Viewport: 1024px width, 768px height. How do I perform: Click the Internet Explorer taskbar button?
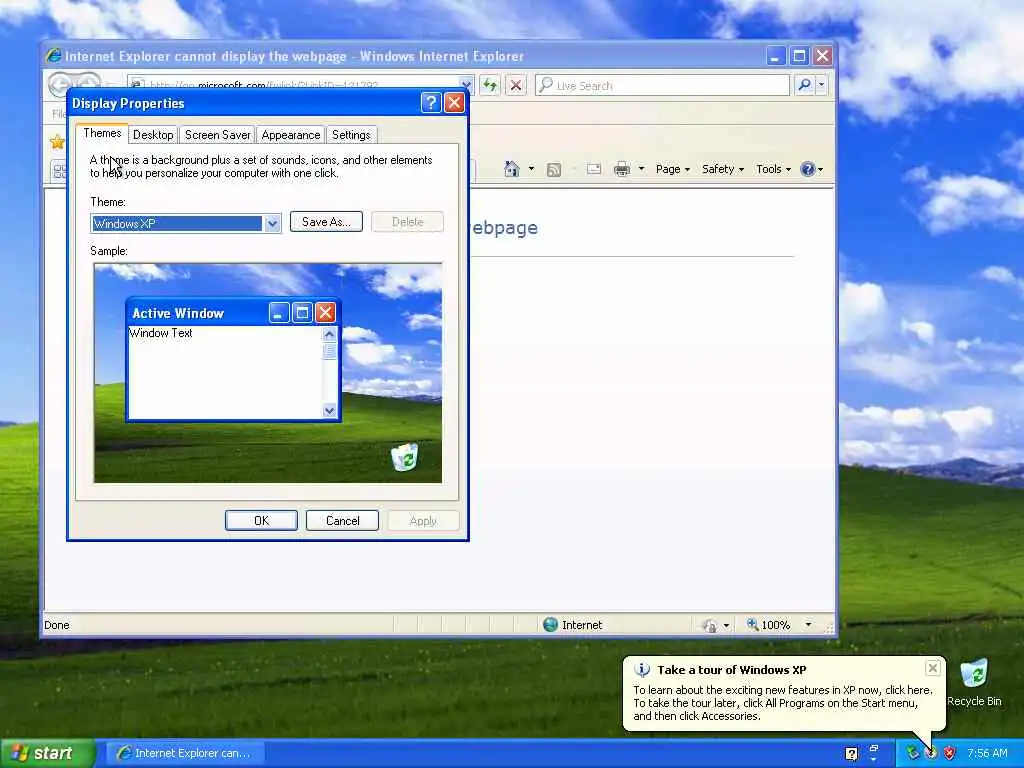click(184, 753)
